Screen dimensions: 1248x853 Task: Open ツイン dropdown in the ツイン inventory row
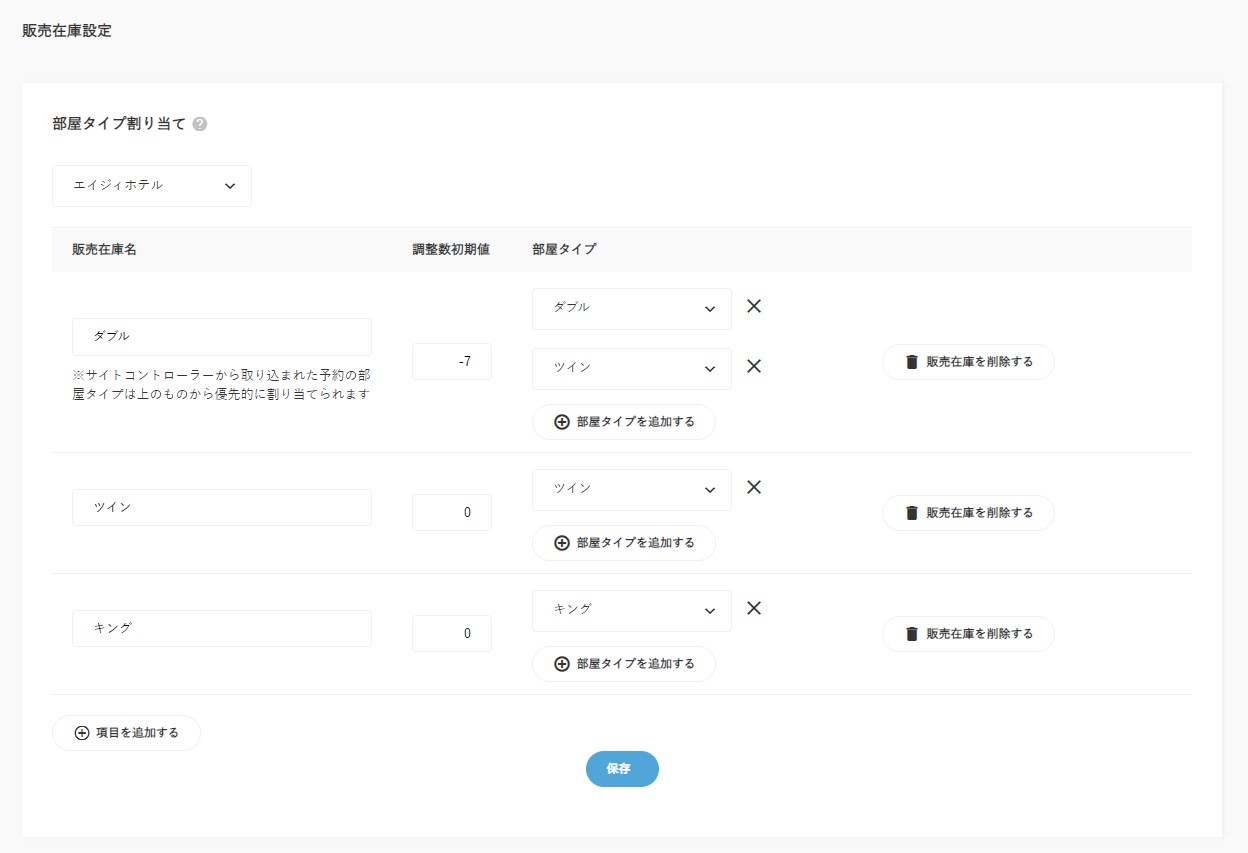pos(631,490)
